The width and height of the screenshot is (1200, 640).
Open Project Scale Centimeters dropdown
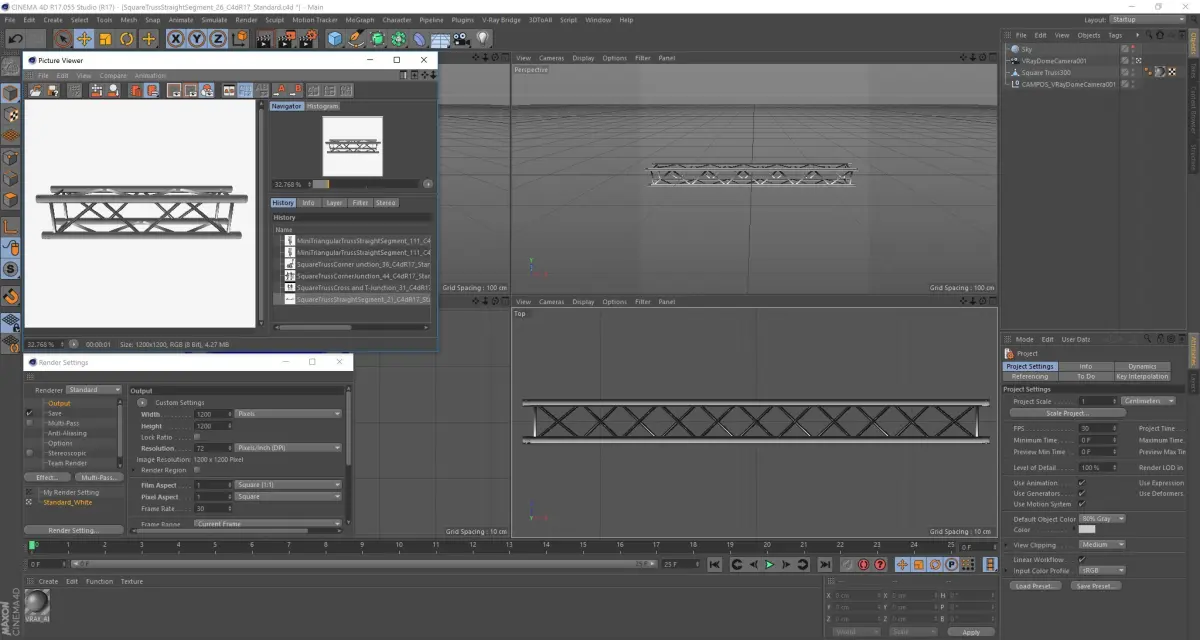(x=1149, y=401)
